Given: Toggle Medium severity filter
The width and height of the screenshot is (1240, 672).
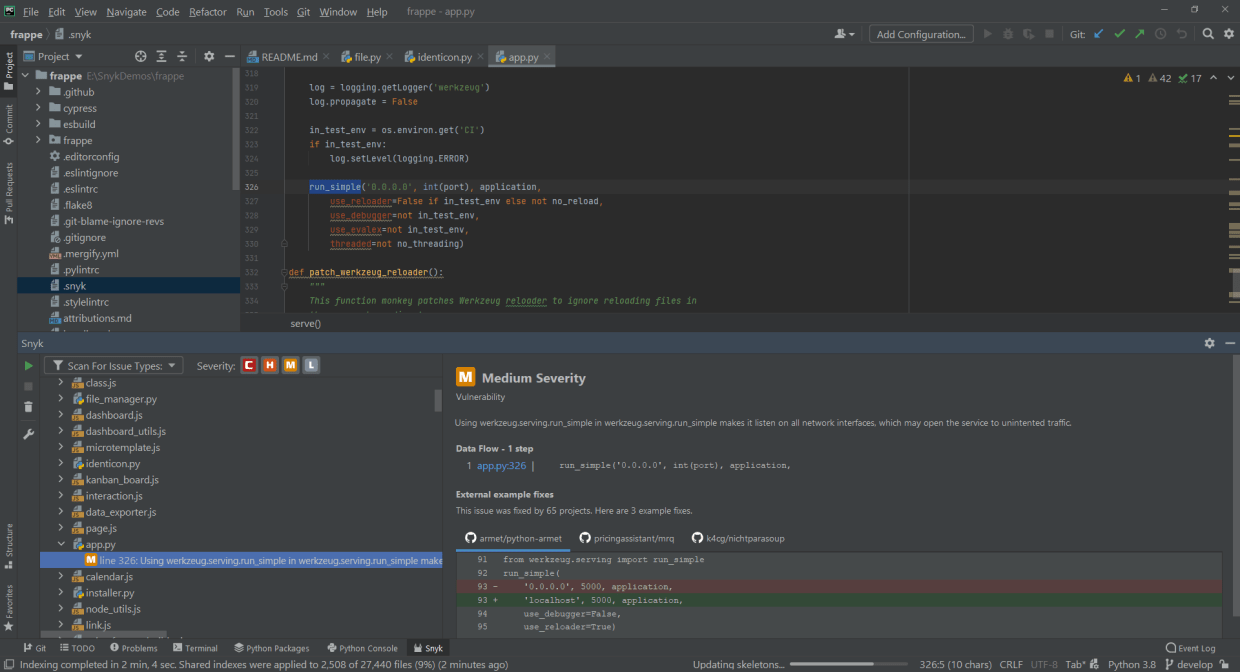Looking at the screenshot, I should 290,366.
